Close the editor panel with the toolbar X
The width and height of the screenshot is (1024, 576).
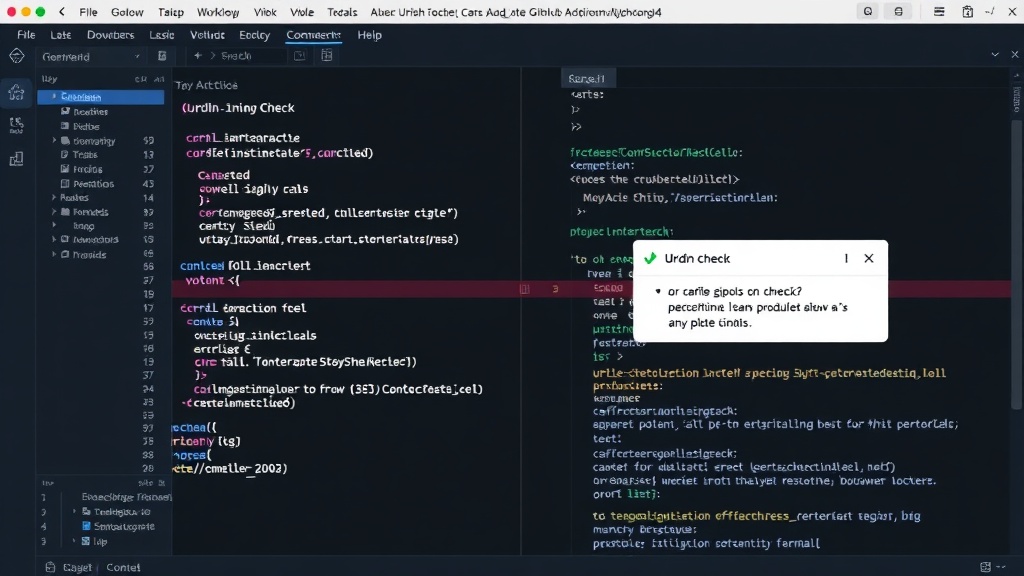[1014, 55]
